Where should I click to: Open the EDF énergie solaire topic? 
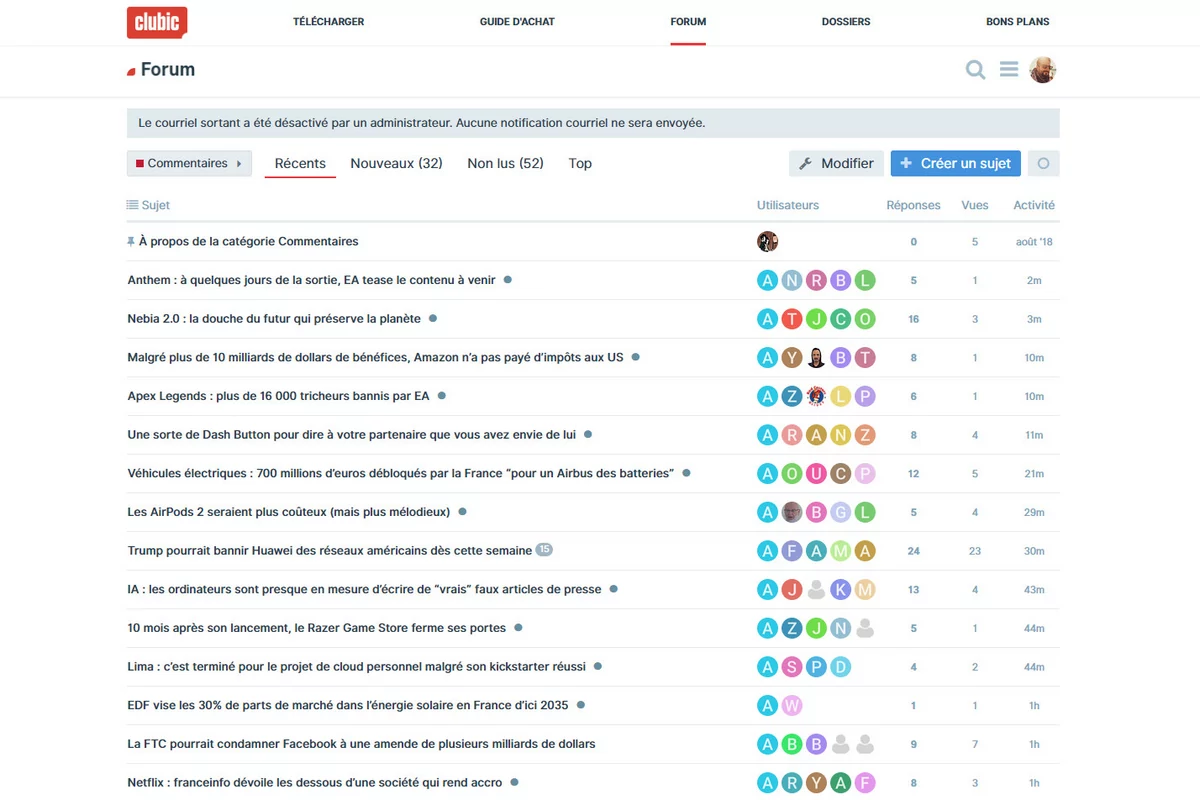click(347, 705)
